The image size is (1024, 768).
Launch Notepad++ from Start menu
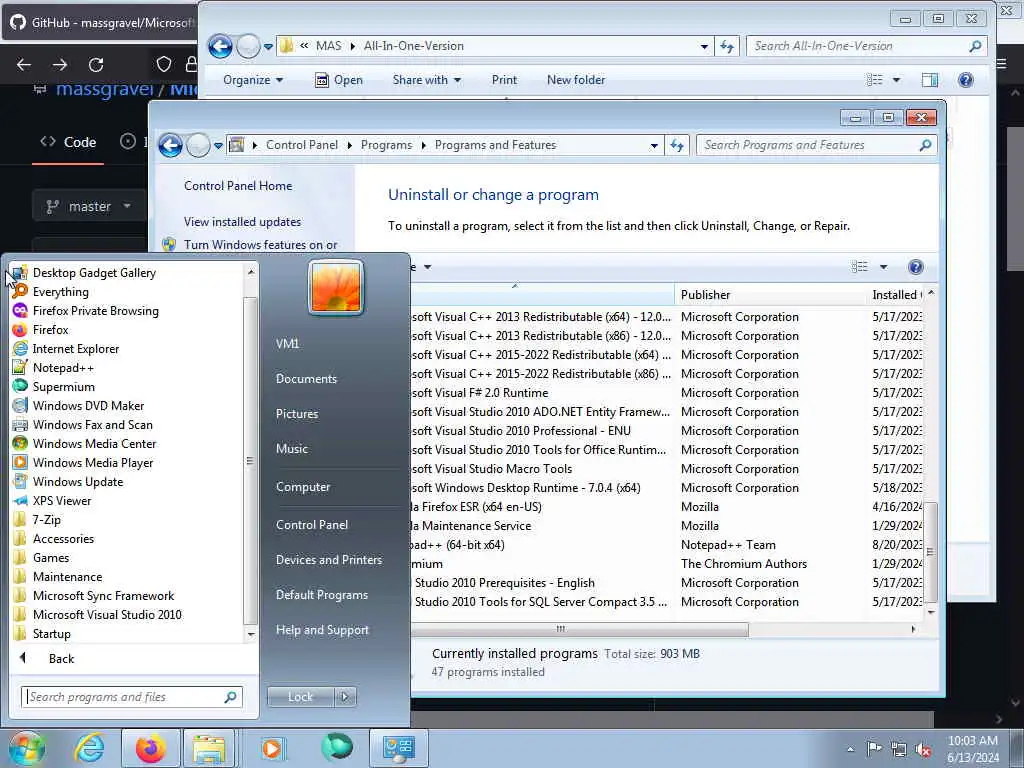(63, 368)
